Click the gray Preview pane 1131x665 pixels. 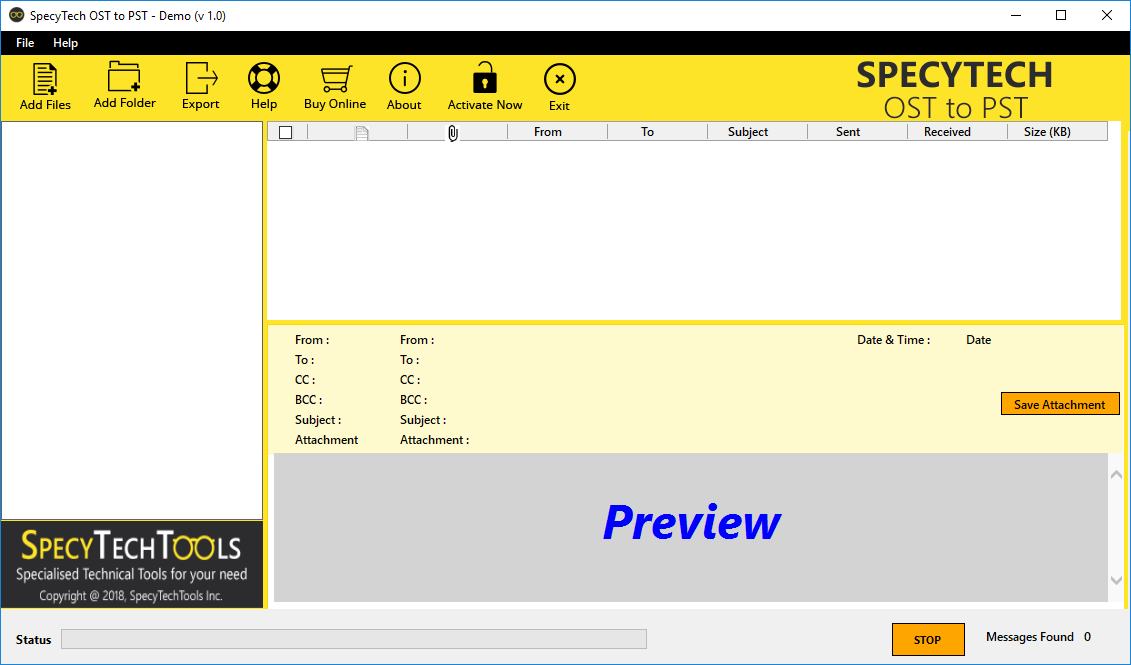[690, 527]
